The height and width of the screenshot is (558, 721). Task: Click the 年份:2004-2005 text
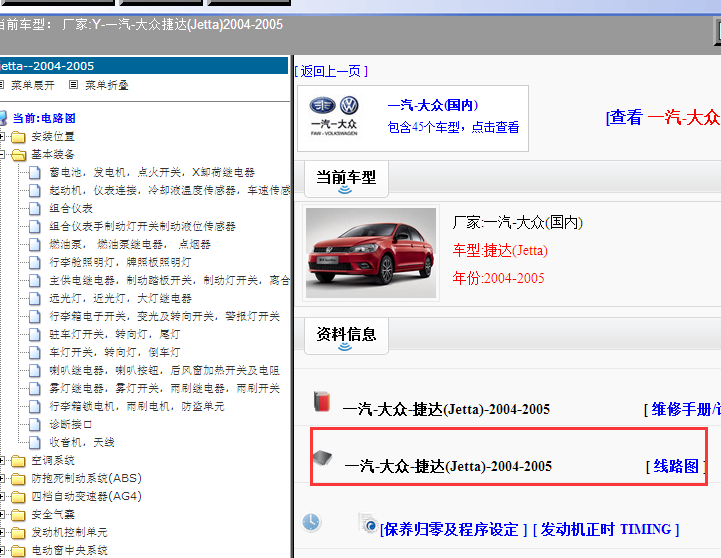pos(498,278)
